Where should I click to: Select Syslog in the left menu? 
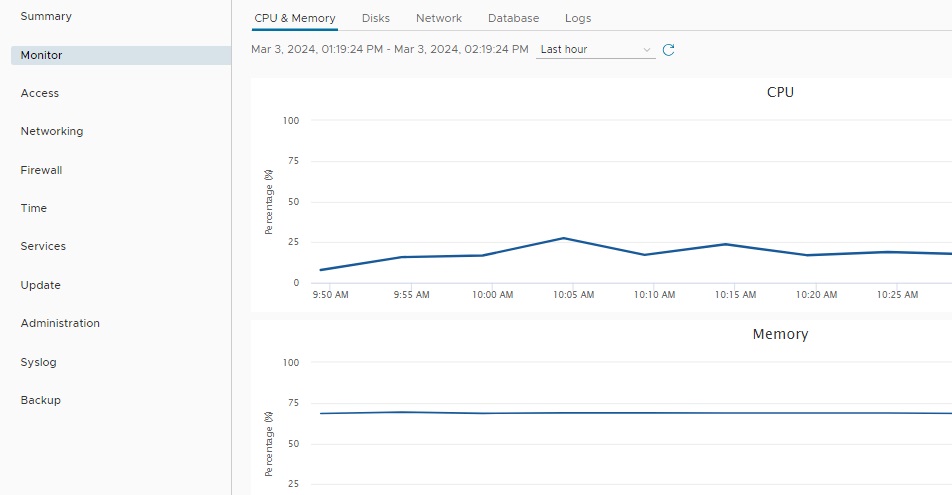coord(39,362)
